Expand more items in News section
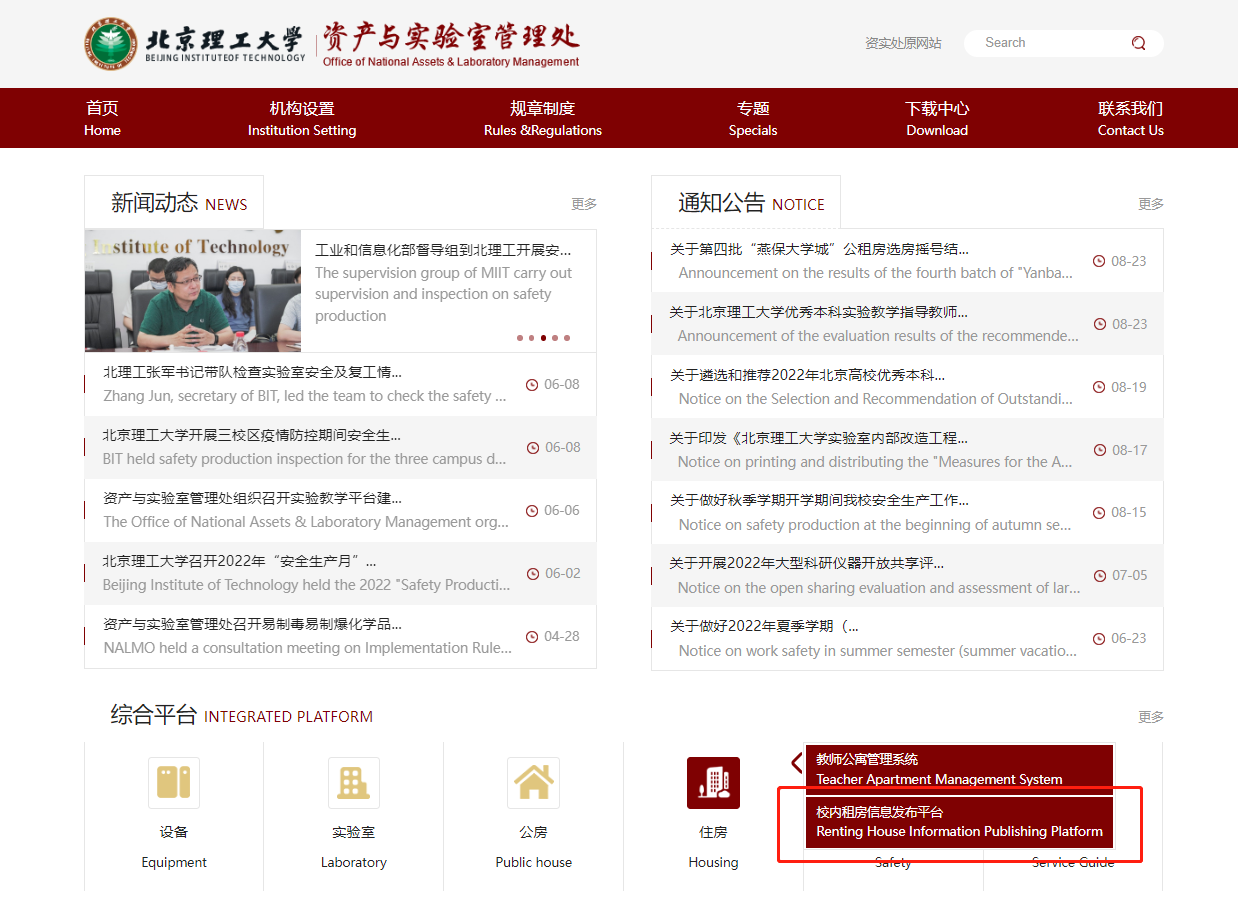 (584, 204)
